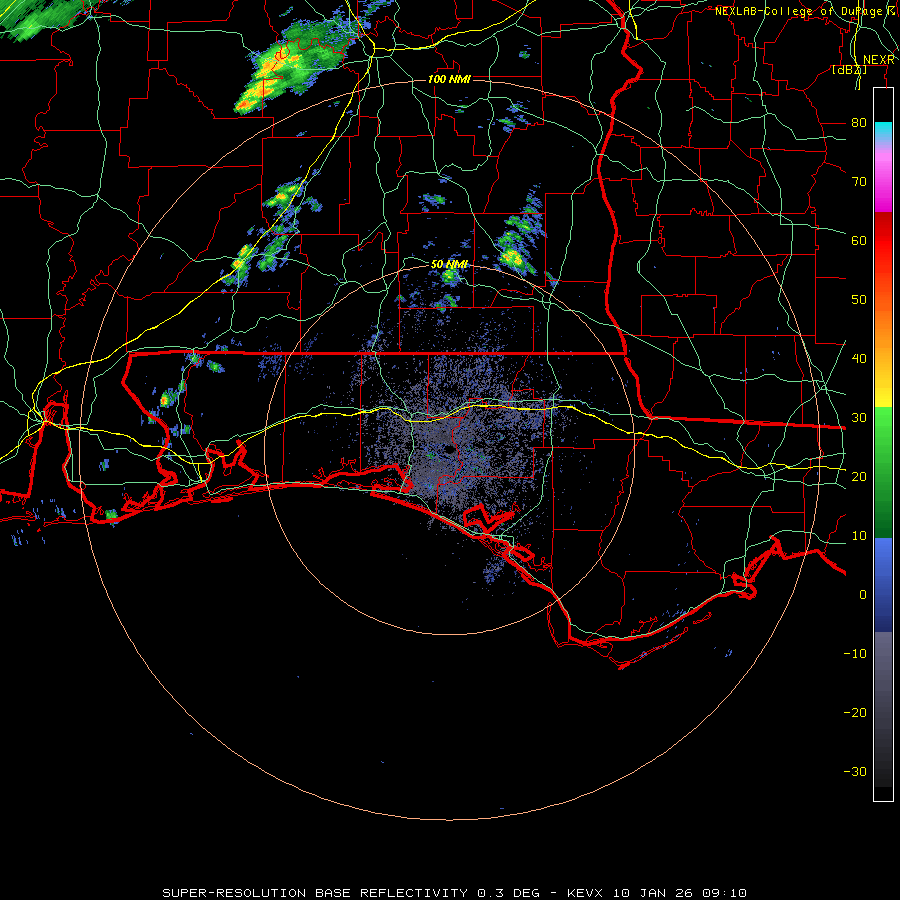
Task: Click the 50 value on the dBZ scale
Action: [x=859, y=300]
